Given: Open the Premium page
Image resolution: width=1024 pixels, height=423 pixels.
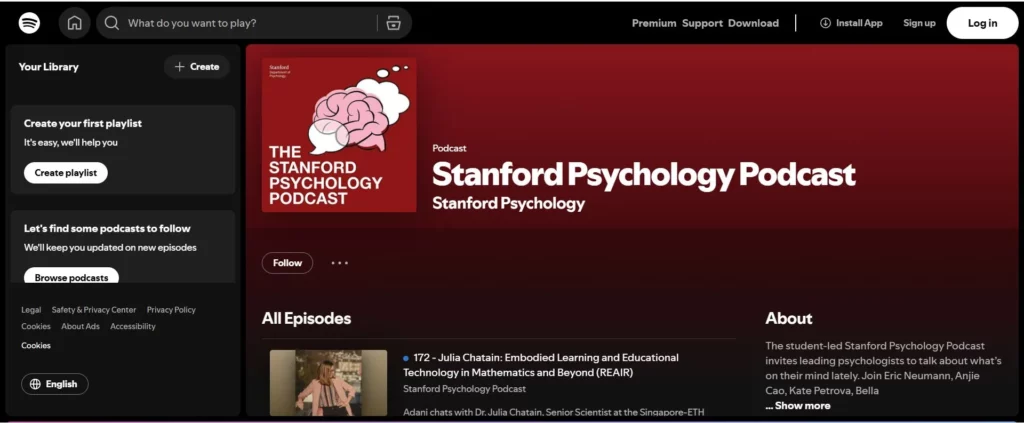Looking at the screenshot, I should click(x=654, y=23).
